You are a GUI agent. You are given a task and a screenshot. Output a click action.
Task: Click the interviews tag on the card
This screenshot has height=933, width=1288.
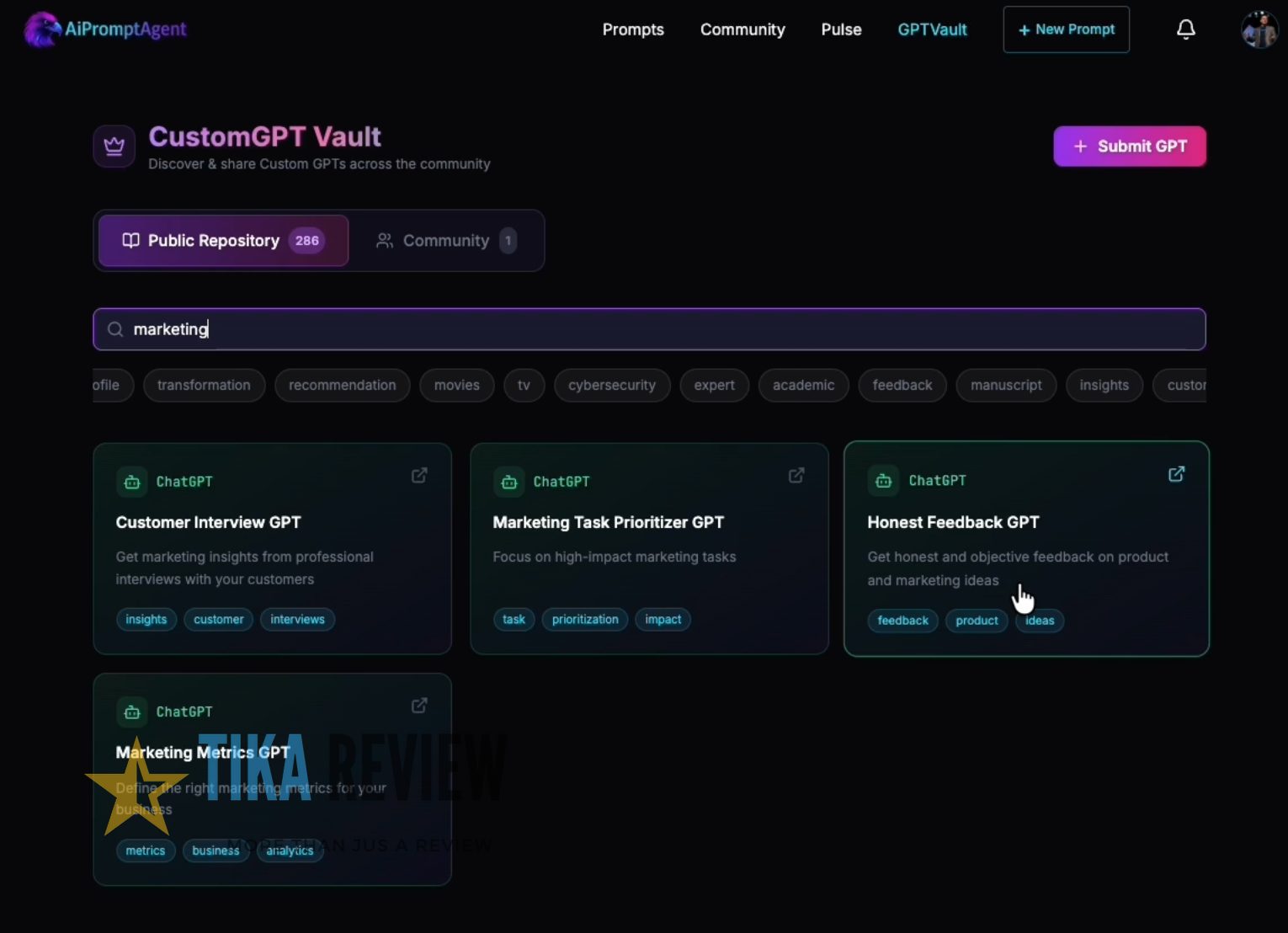coord(297,620)
